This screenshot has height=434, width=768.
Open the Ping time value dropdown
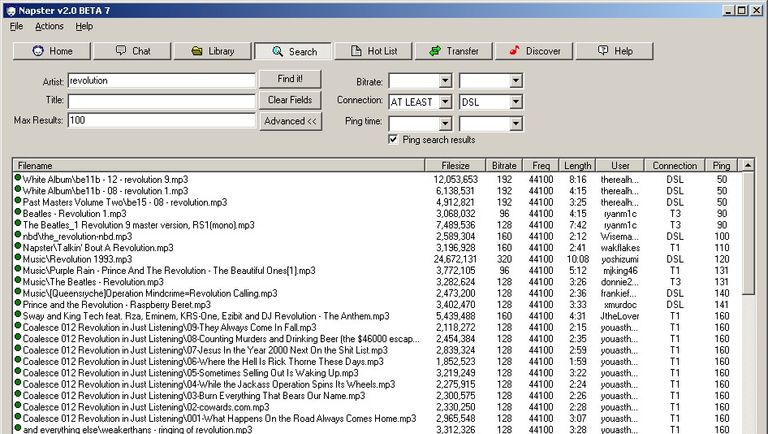click(x=515, y=123)
